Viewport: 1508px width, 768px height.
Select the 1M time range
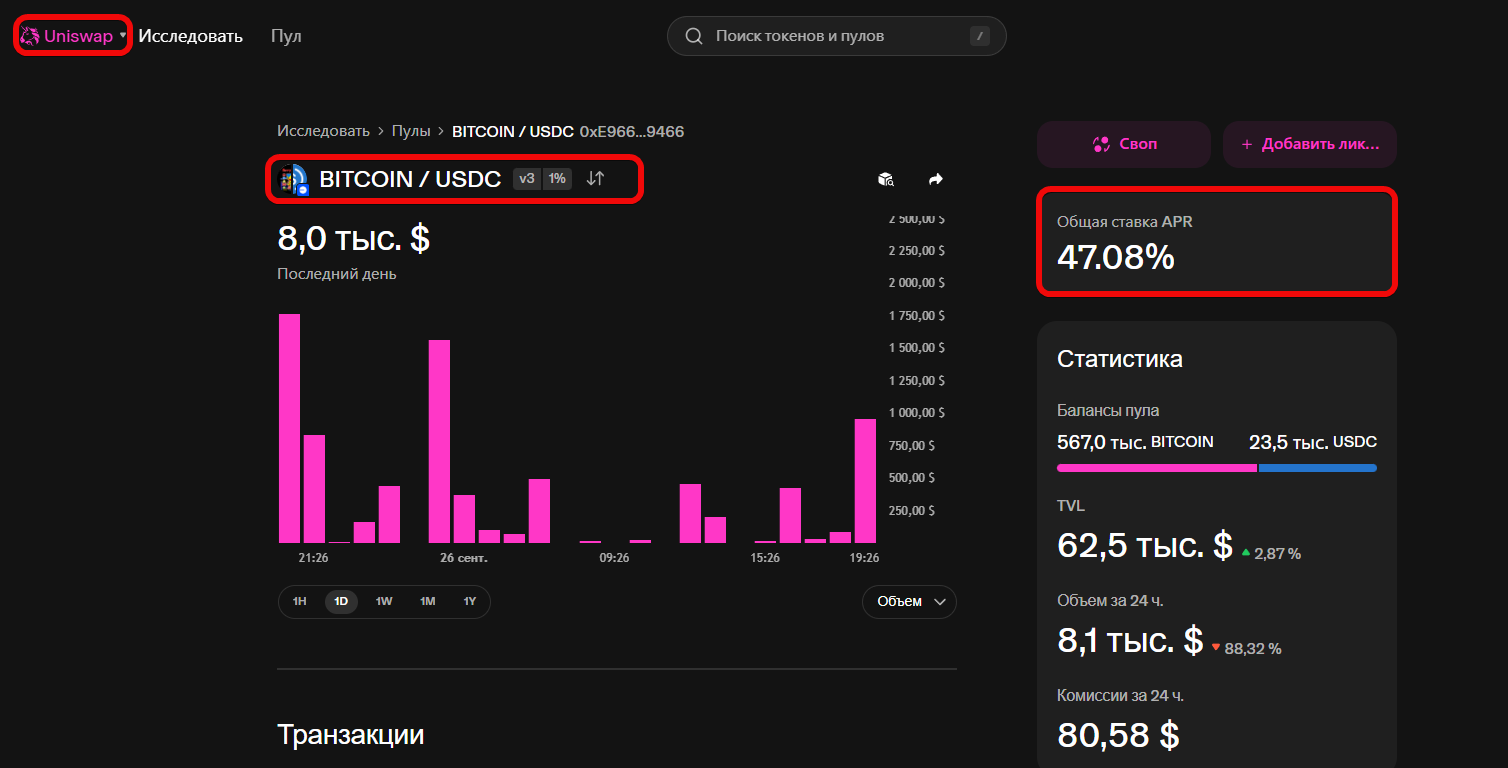(x=427, y=602)
